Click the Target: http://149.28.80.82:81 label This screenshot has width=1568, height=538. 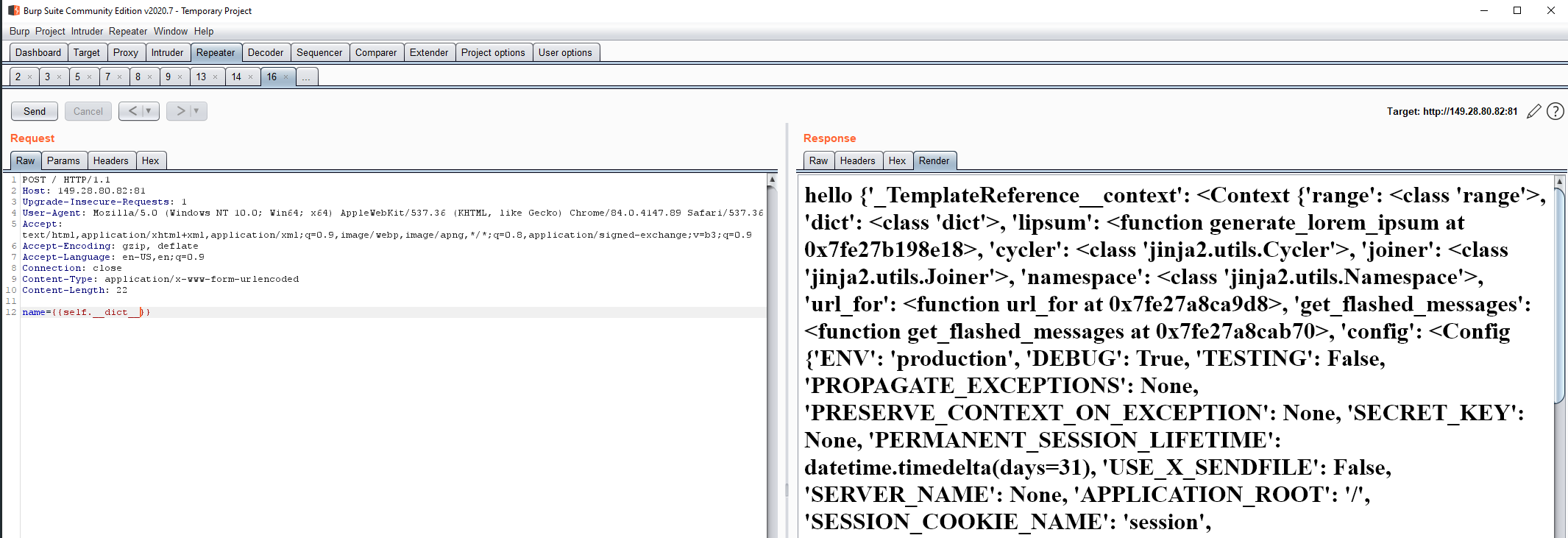point(1452,111)
